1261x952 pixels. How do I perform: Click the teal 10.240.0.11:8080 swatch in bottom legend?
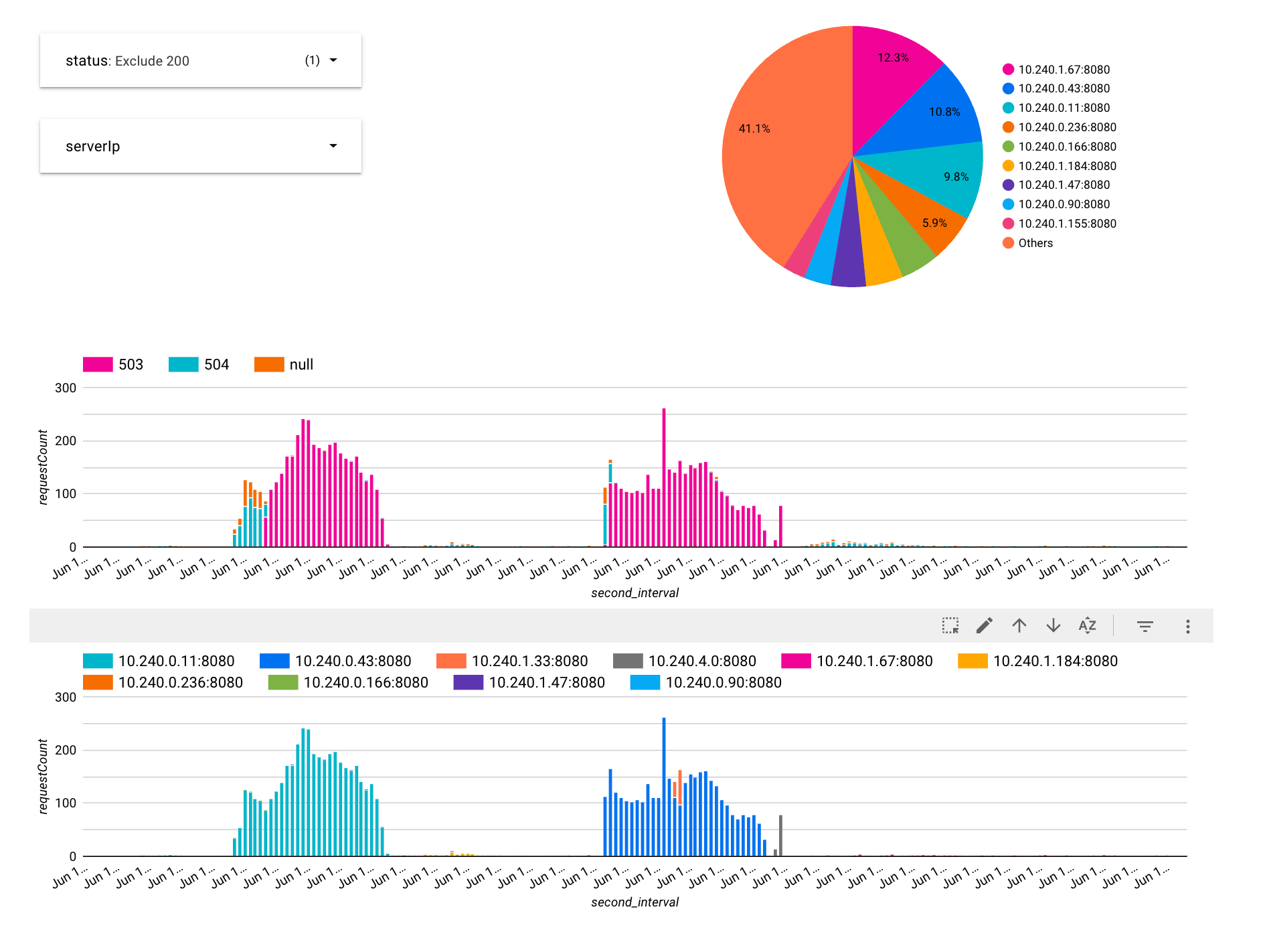(x=98, y=661)
